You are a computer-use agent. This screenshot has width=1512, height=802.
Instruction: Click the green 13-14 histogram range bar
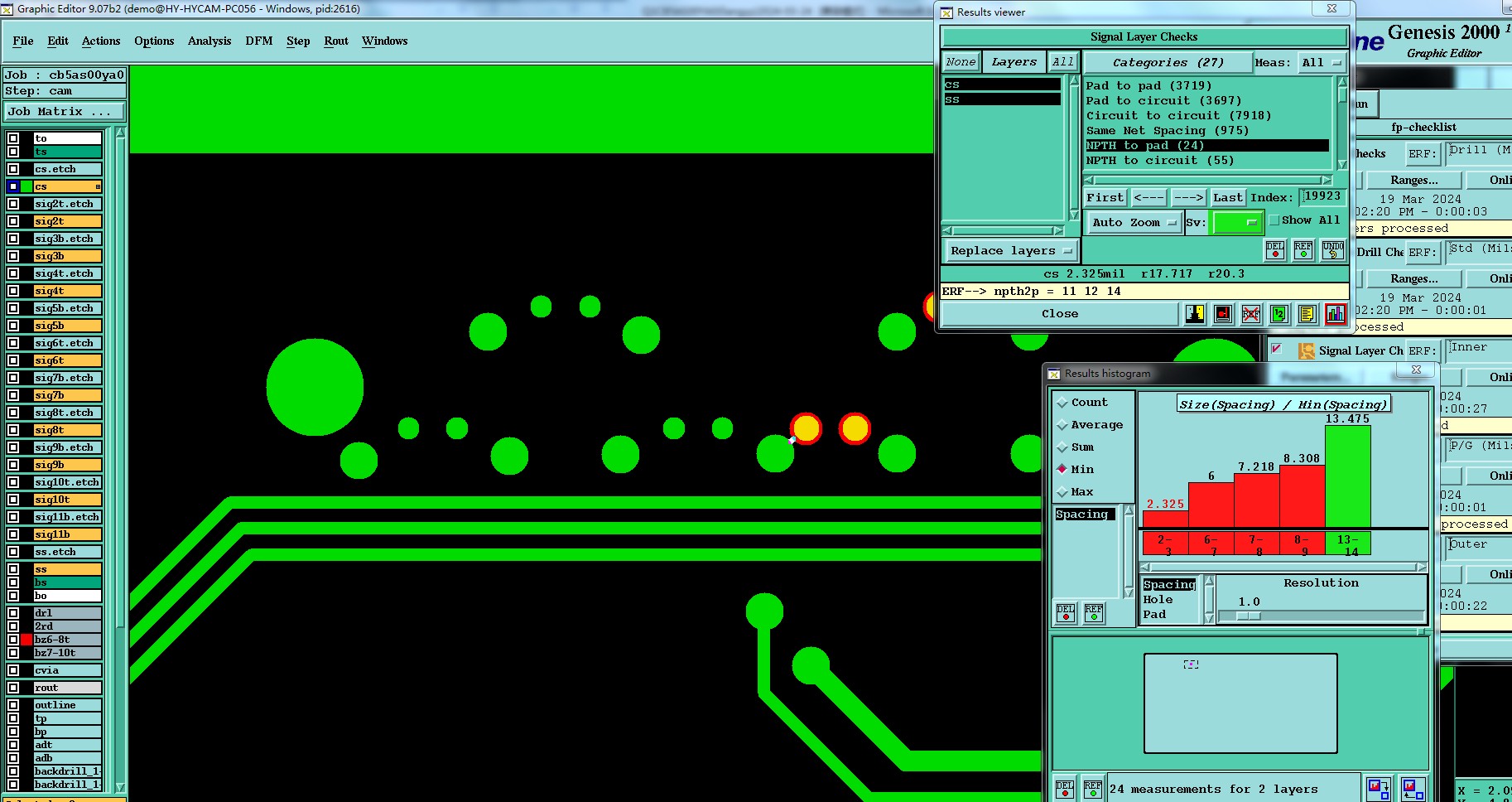[1348, 544]
